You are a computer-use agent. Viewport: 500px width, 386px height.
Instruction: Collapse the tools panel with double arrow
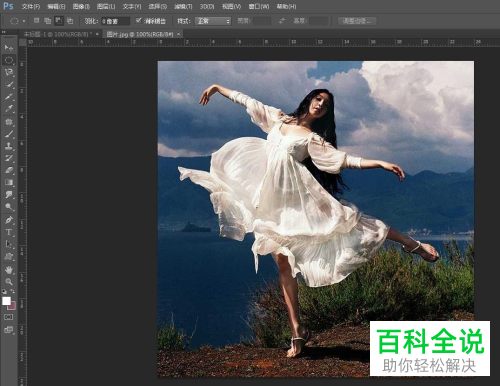pos(4,32)
